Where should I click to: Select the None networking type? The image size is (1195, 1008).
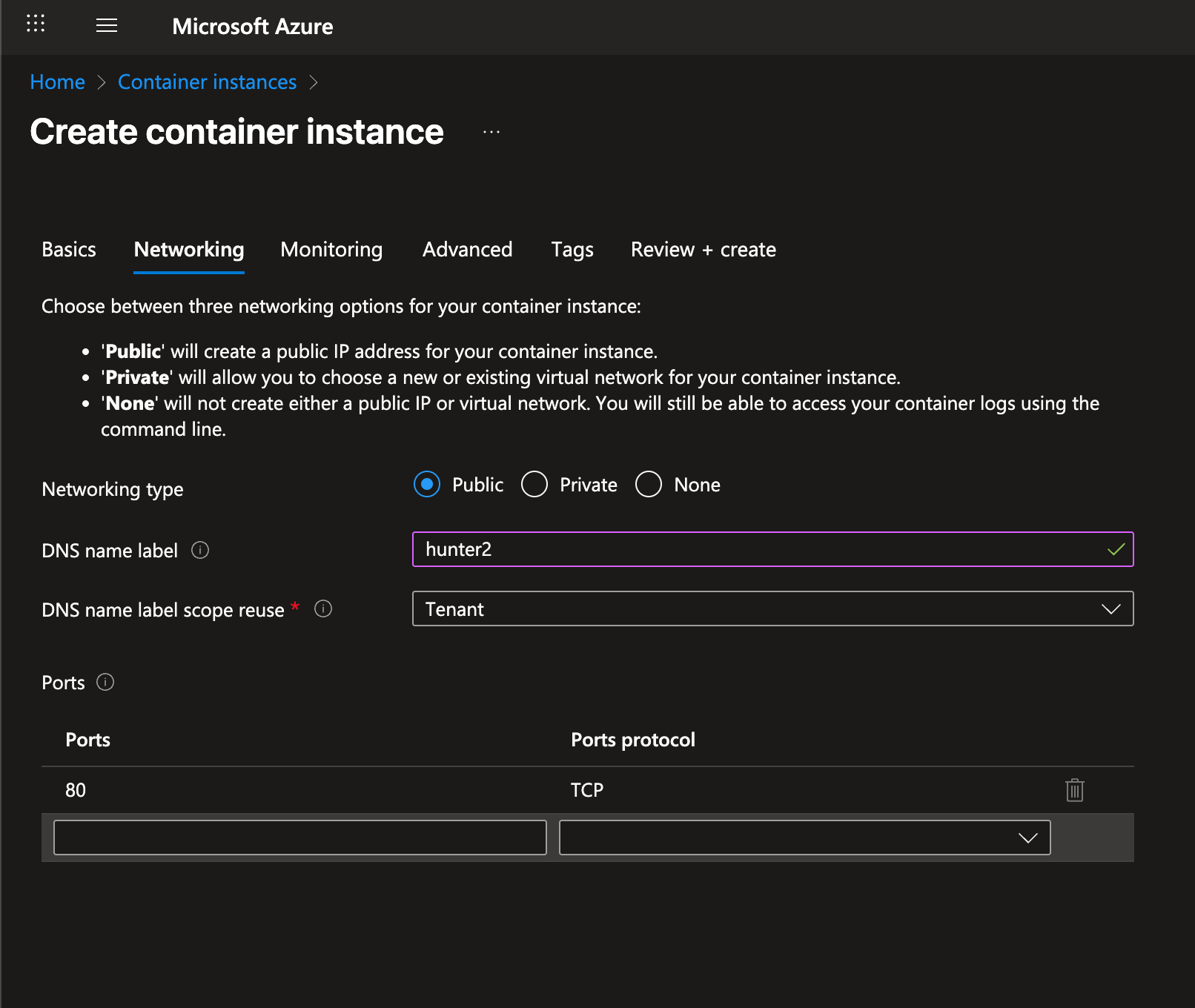coord(649,485)
